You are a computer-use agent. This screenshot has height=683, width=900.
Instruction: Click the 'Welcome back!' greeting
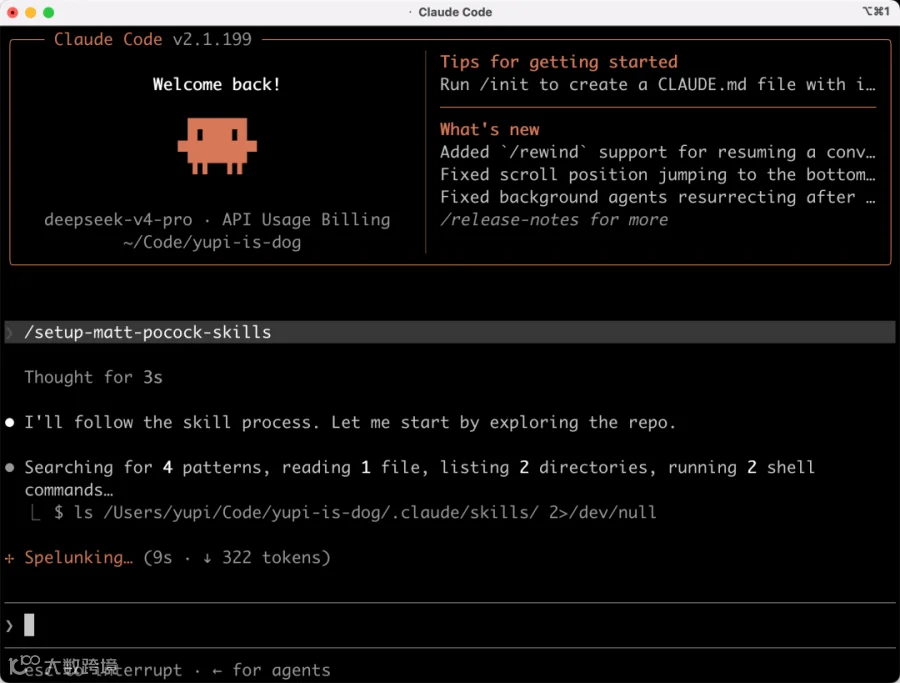point(216,84)
